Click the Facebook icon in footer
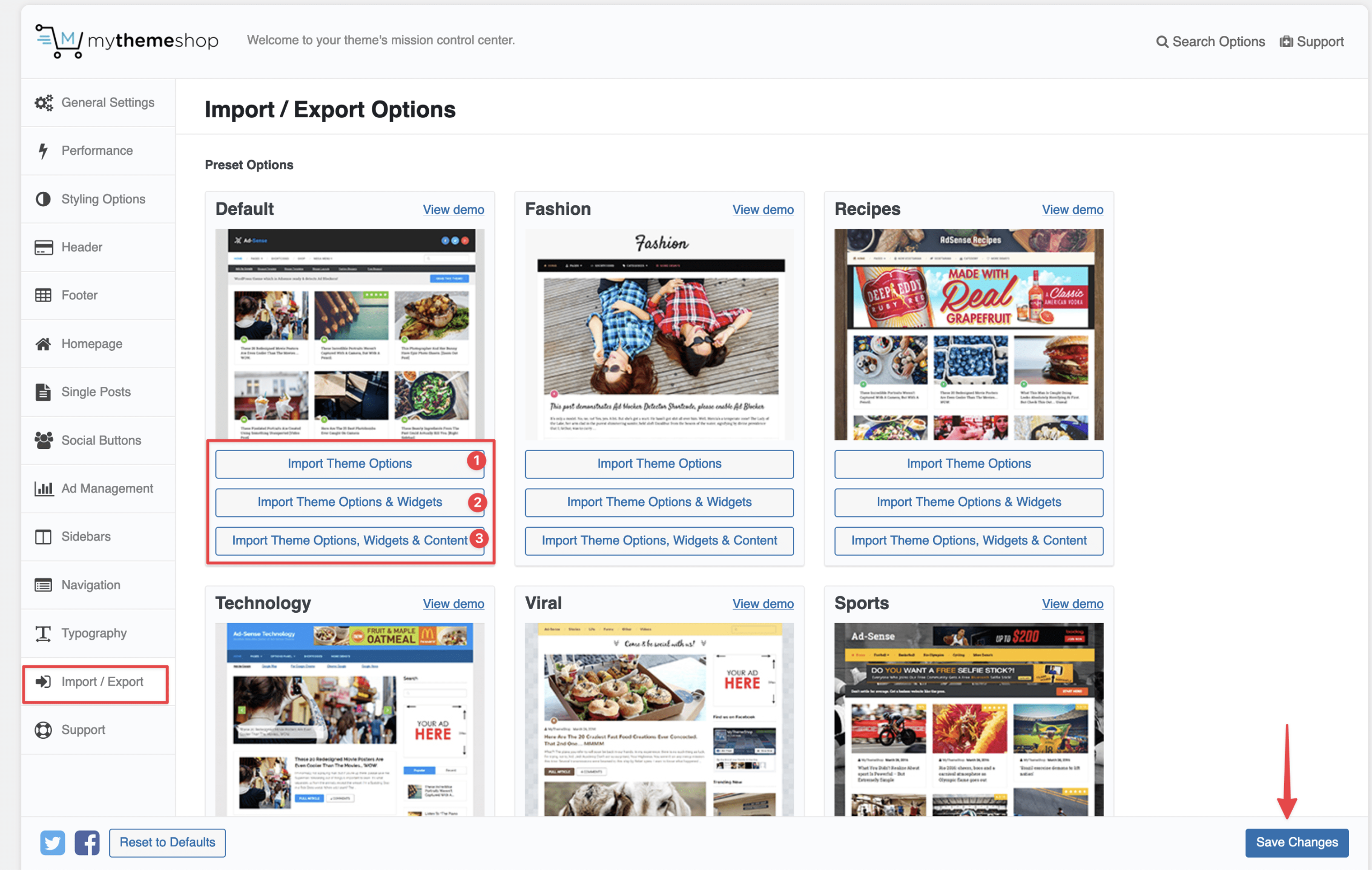The height and width of the screenshot is (870, 1372). (87, 842)
